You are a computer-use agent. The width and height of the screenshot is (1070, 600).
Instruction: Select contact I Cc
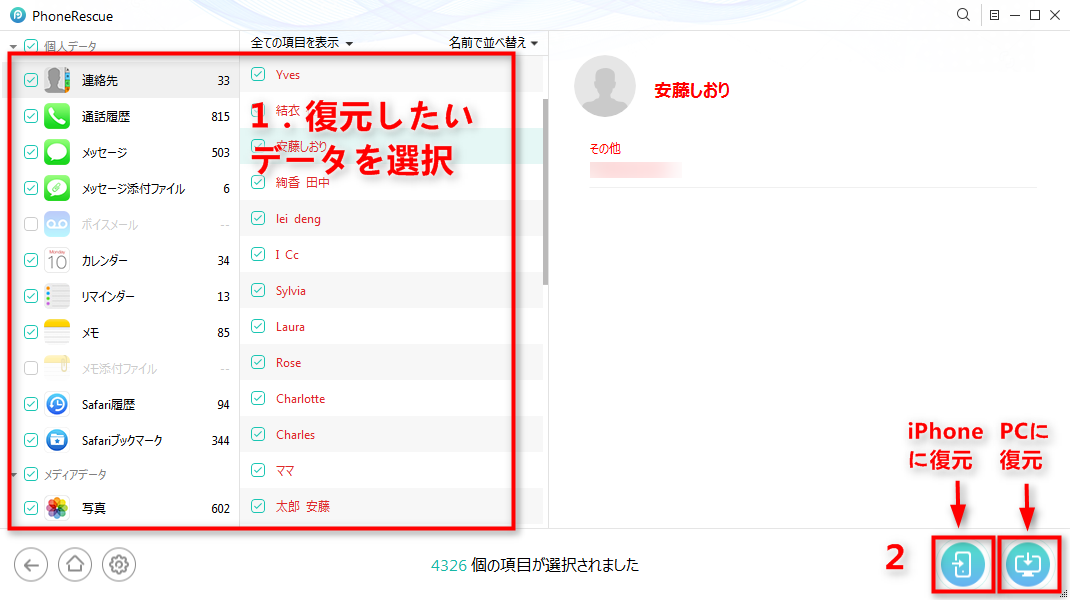287,255
